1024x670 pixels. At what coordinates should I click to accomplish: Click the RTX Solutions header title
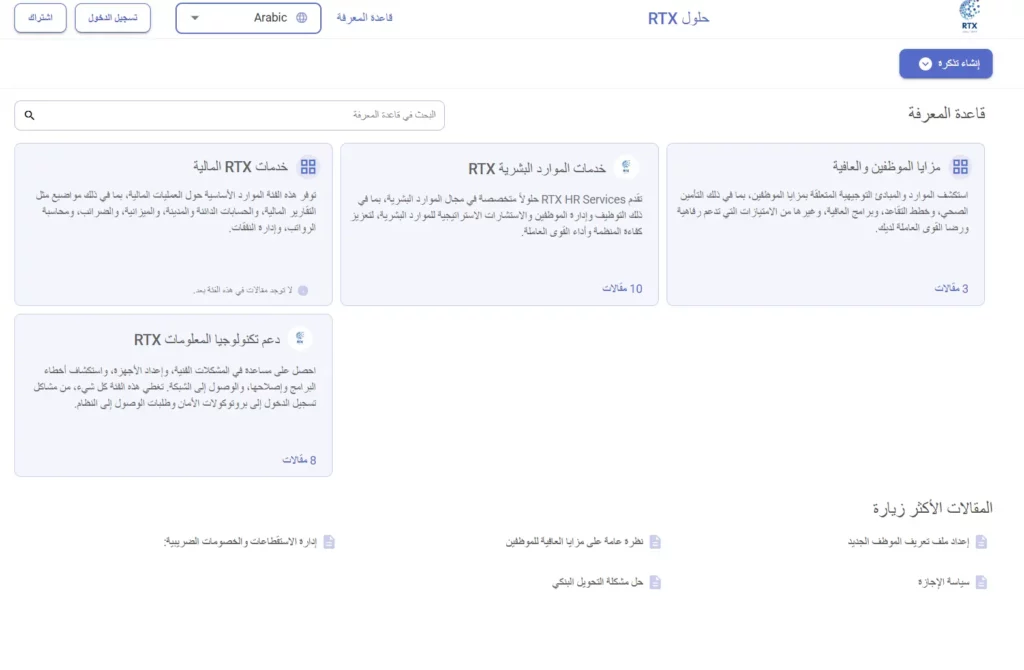point(679,18)
